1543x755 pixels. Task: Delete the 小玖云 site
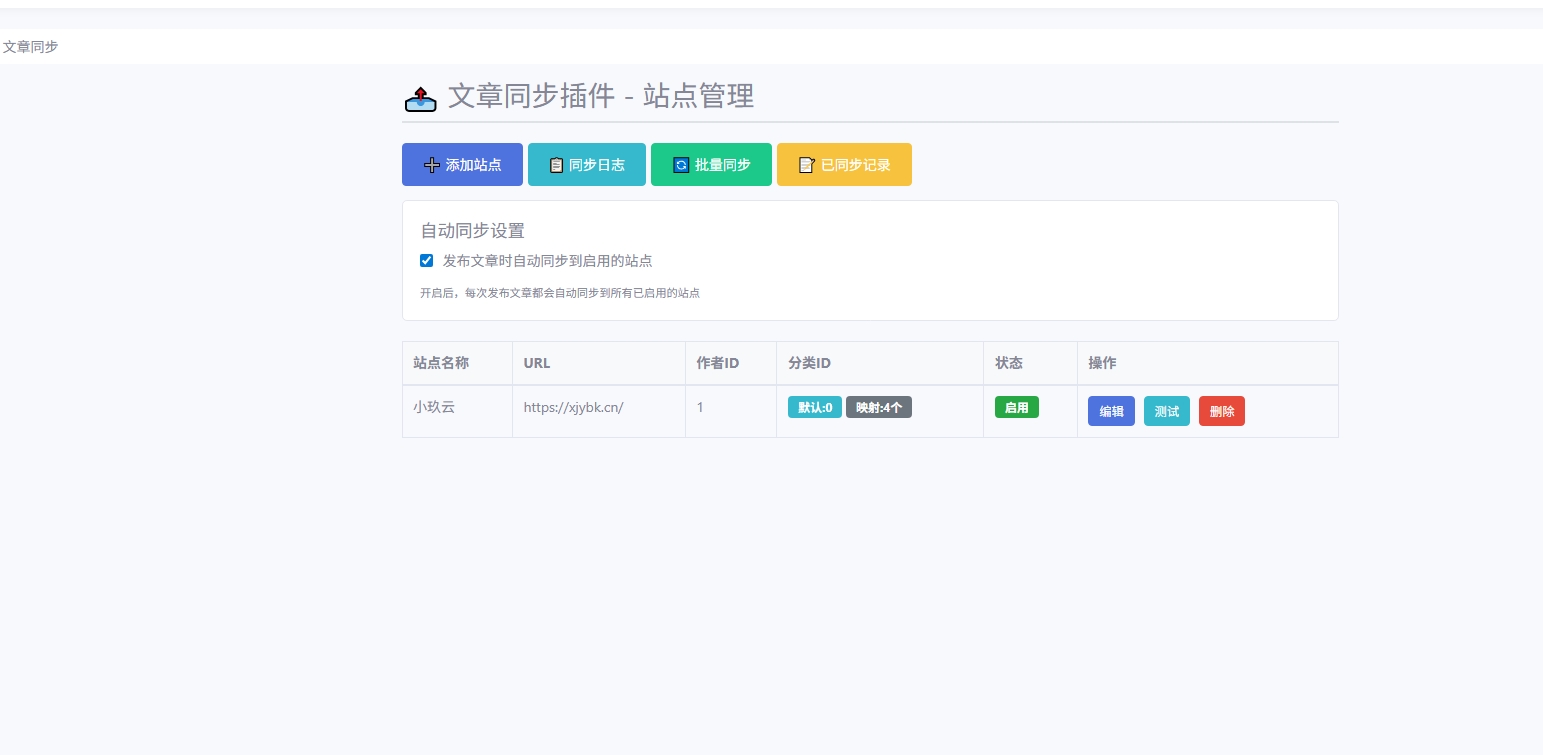[x=1222, y=410]
